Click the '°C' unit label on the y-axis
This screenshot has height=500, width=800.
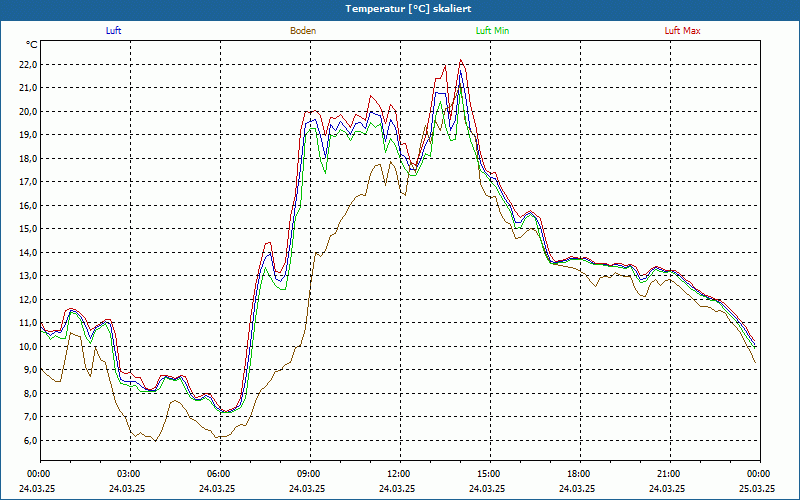pyautogui.click(x=32, y=45)
